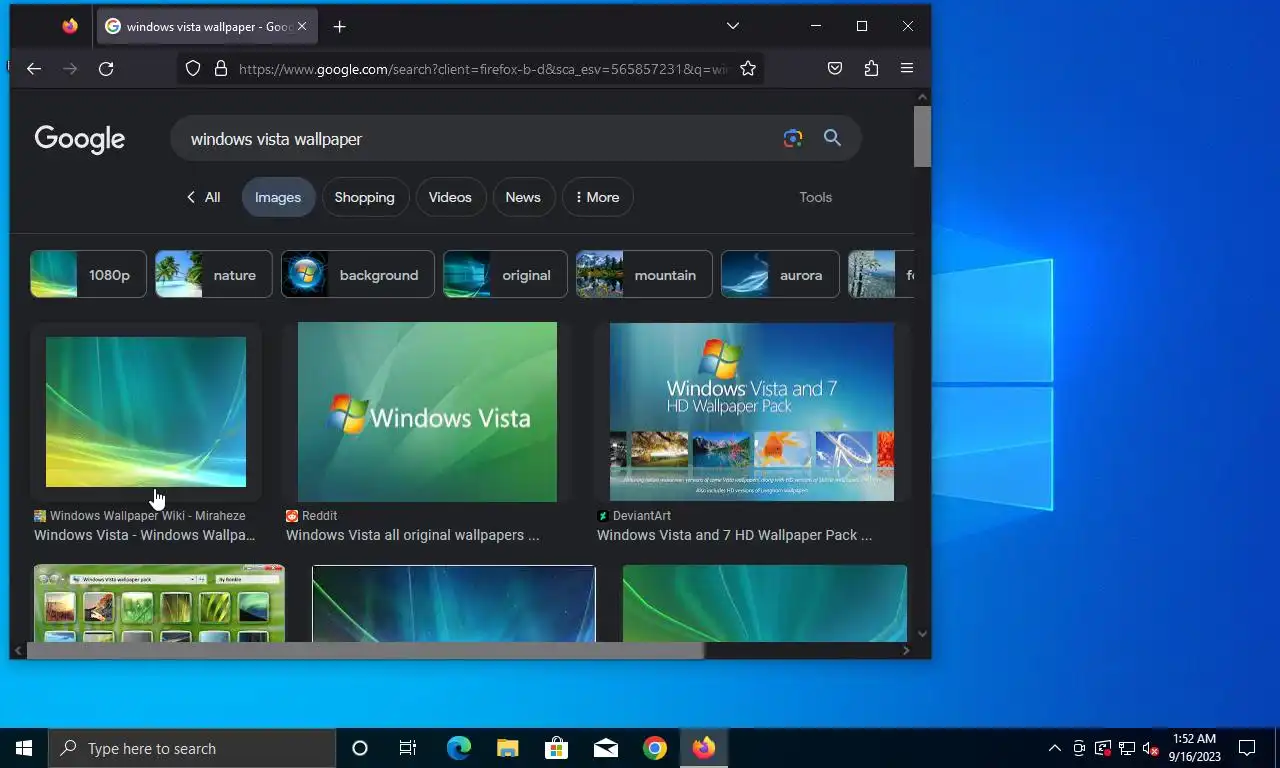Viewport: 1280px width, 768px height.
Task: Open Microsoft Store from taskbar
Action: pos(557,748)
